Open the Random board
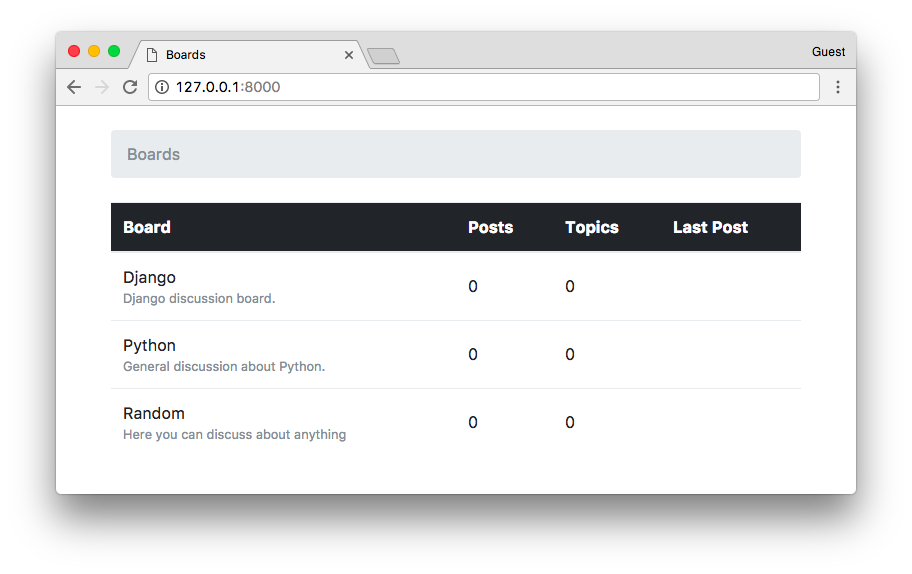912x574 pixels. [154, 413]
